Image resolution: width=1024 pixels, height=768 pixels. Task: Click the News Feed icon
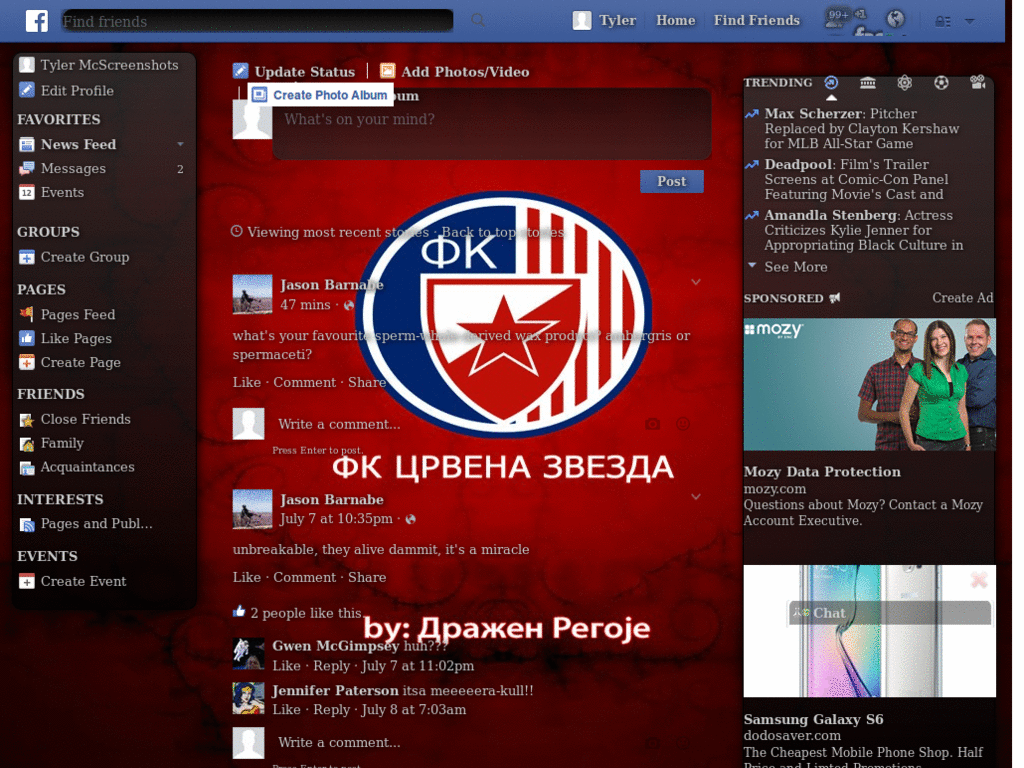(27, 144)
